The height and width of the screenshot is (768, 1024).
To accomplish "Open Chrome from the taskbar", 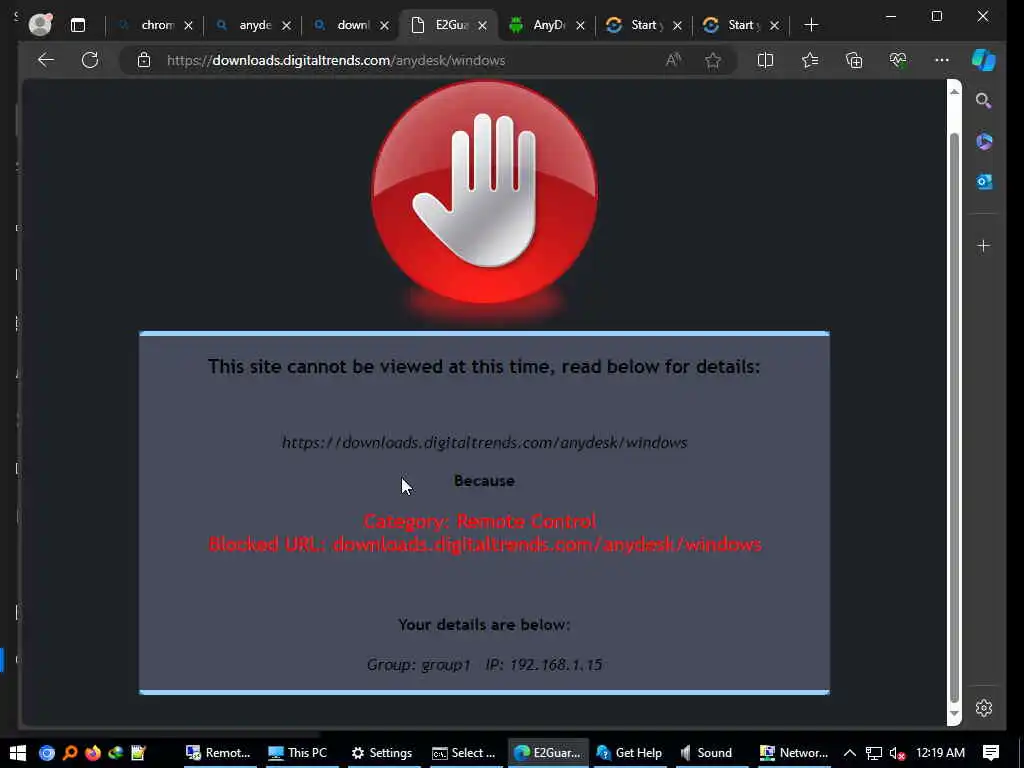I will pyautogui.click(x=46, y=753).
